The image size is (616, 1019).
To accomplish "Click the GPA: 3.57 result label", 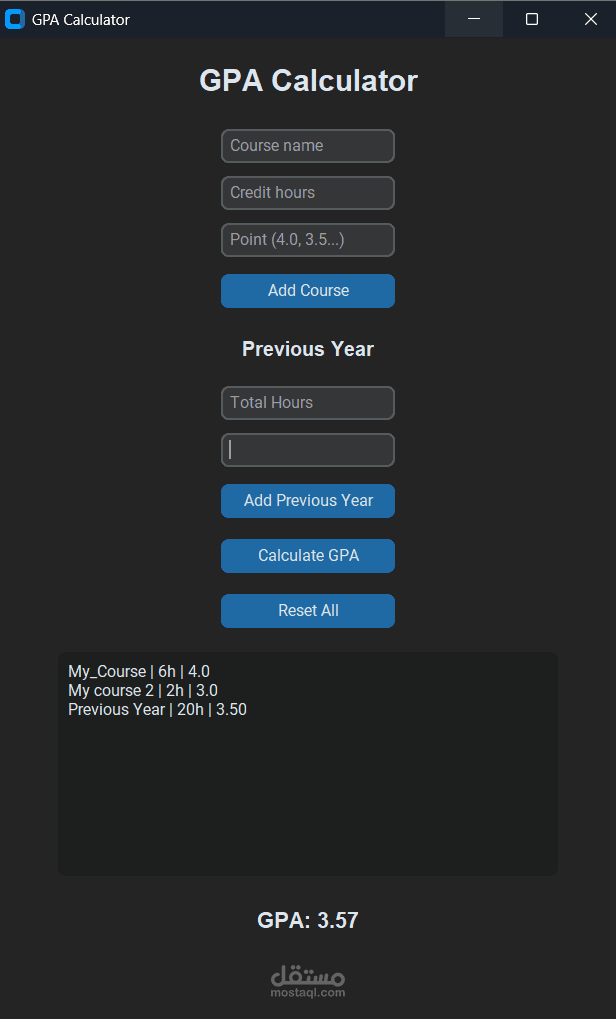I will pyautogui.click(x=308, y=919).
